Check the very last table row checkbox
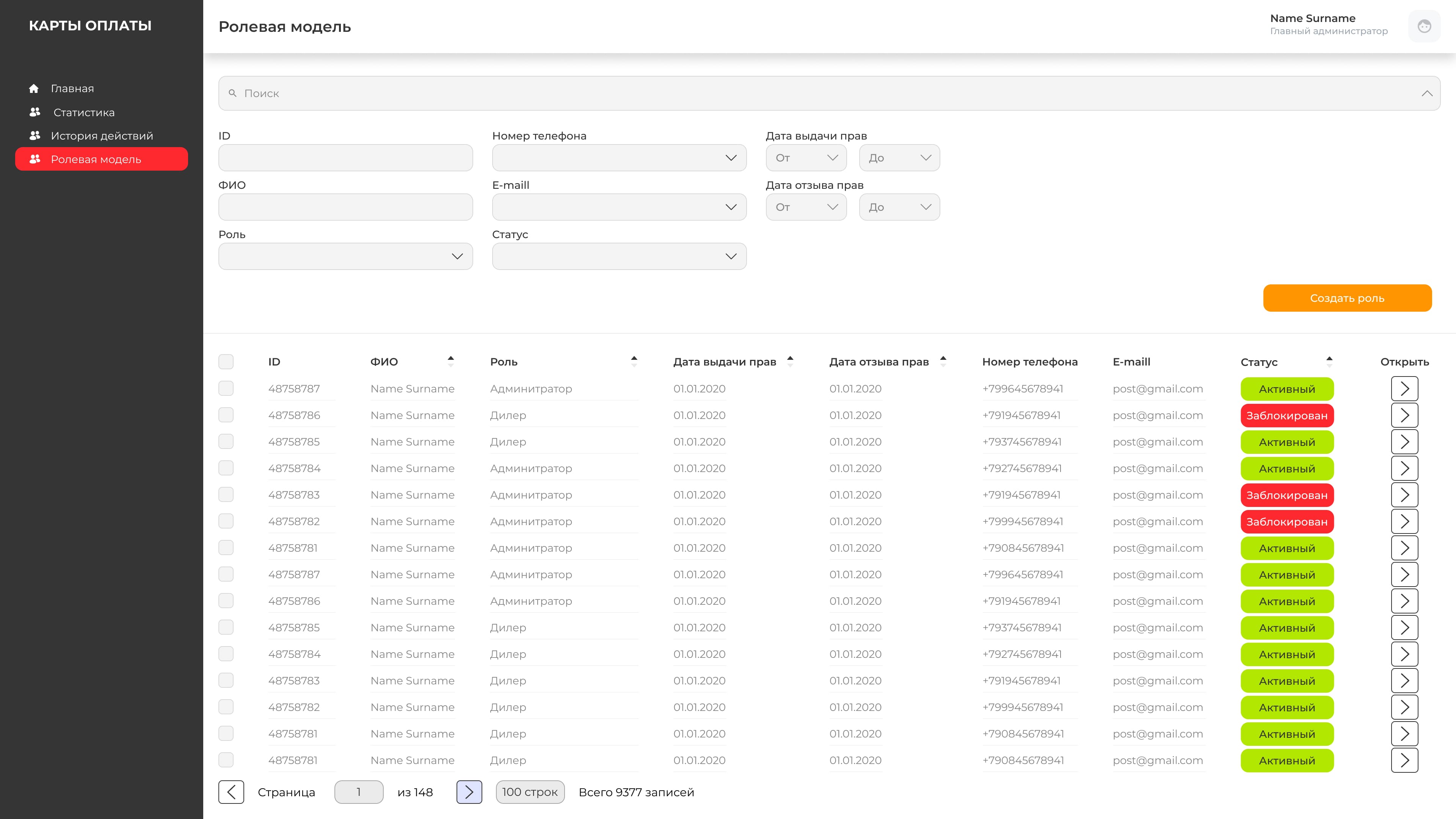The width and height of the screenshot is (1456, 819). 226,759
